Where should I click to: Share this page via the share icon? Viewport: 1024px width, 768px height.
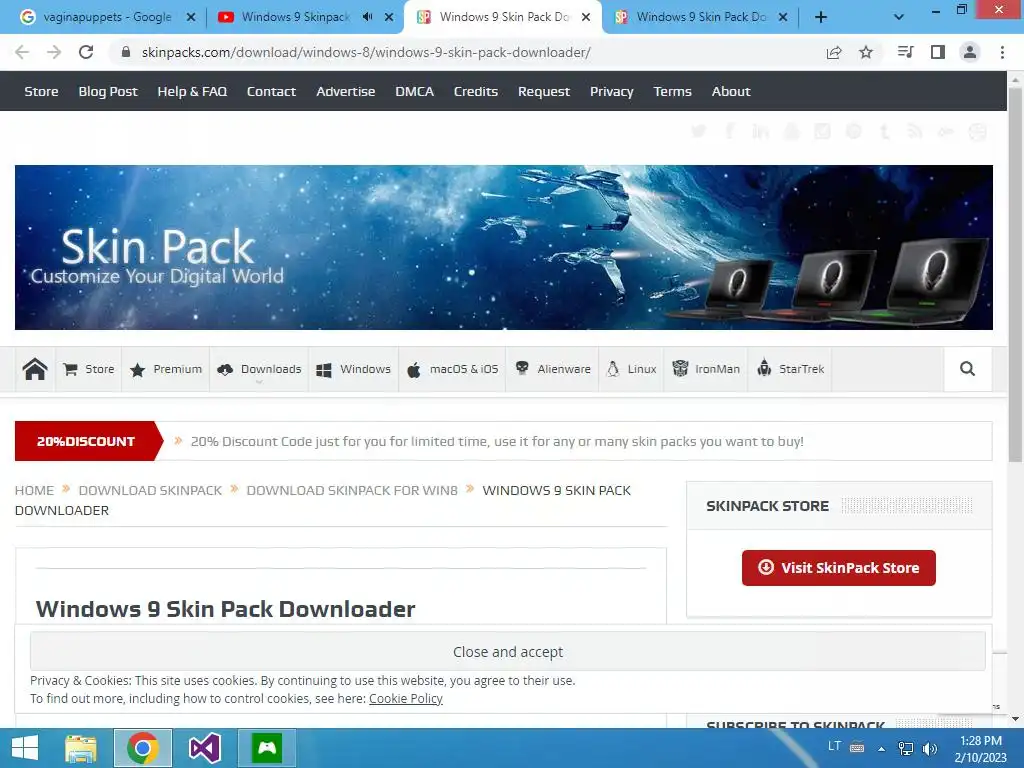pos(834,53)
